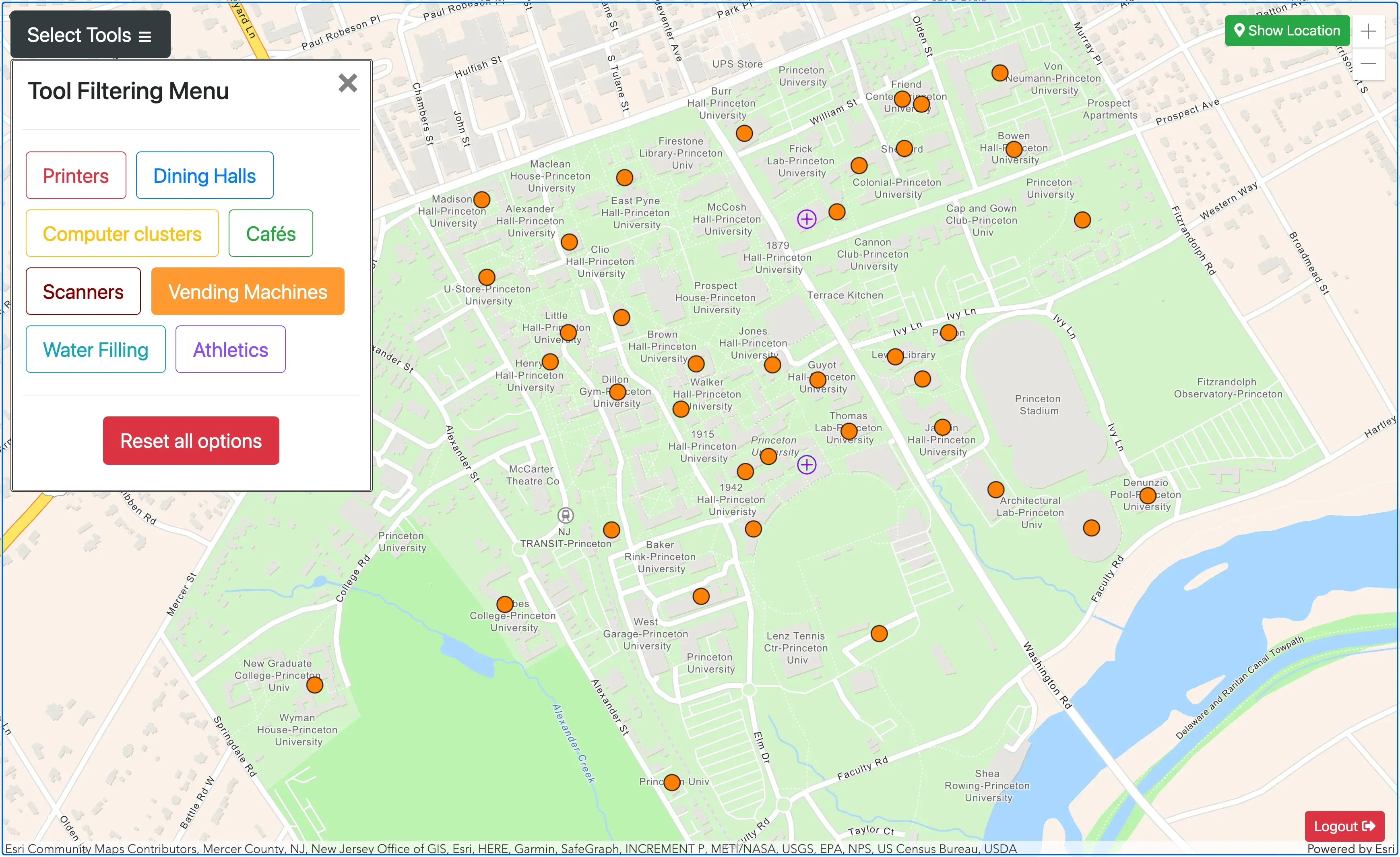This screenshot has width=1400, height=857.
Task: Toggle the Cafés filter on
Action: [x=271, y=234]
